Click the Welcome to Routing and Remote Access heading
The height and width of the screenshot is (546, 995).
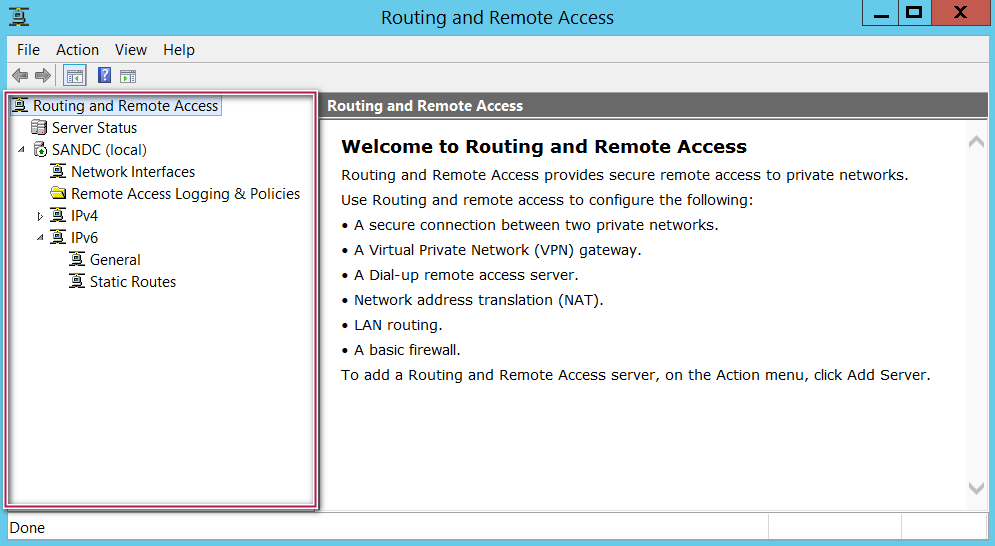(544, 147)
